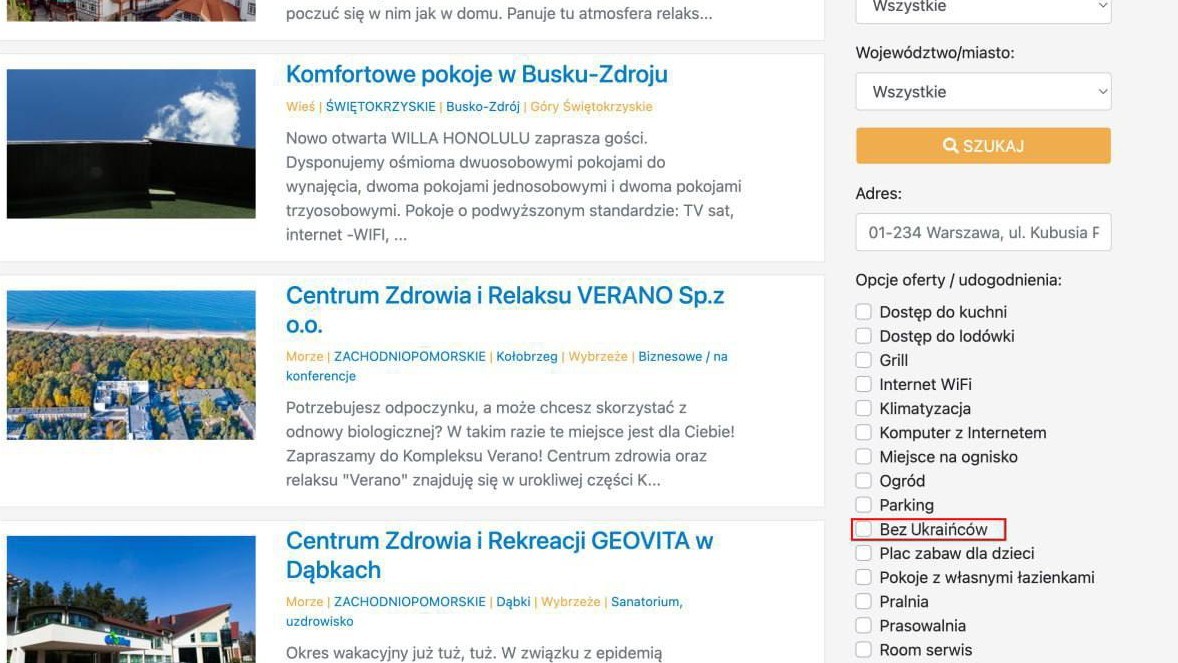Viewport: 1178px width, 663px height.
Task: Open the Województwo/miasto dropdown
Action: click(x=983, y=92)
